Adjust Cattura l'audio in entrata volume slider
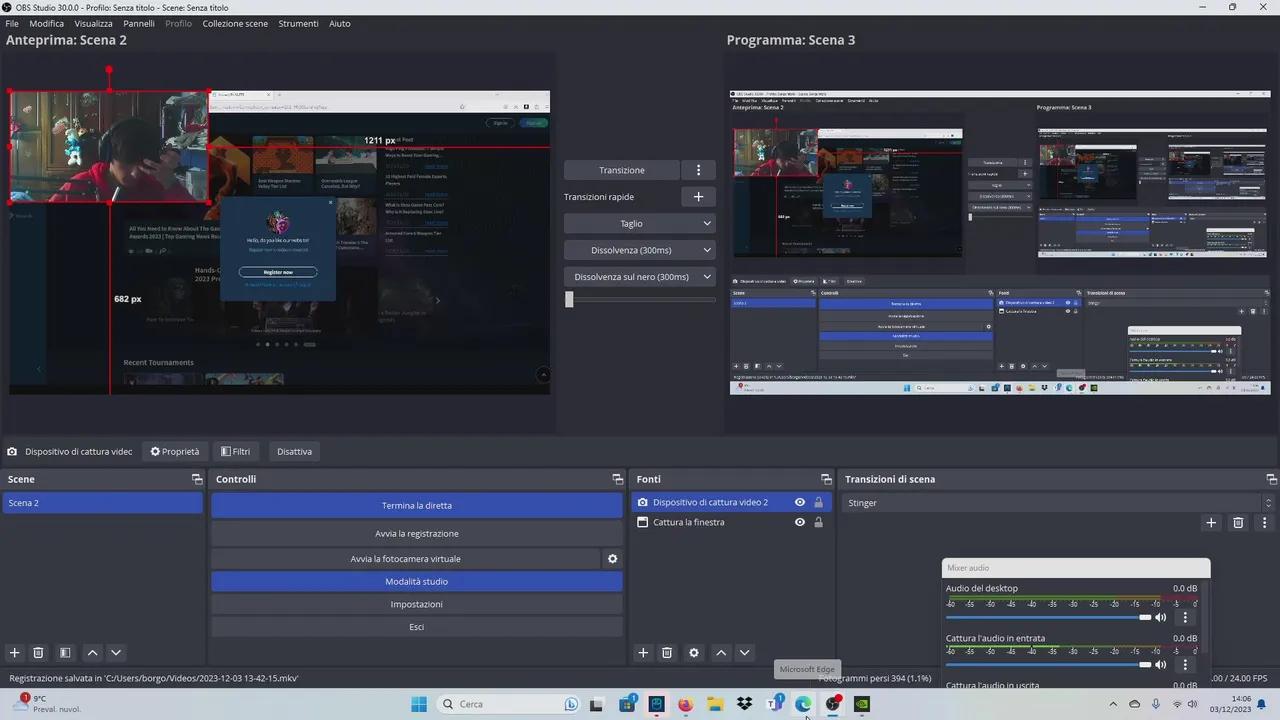This screenshot has height=720, width=1280. (1049, 664)
